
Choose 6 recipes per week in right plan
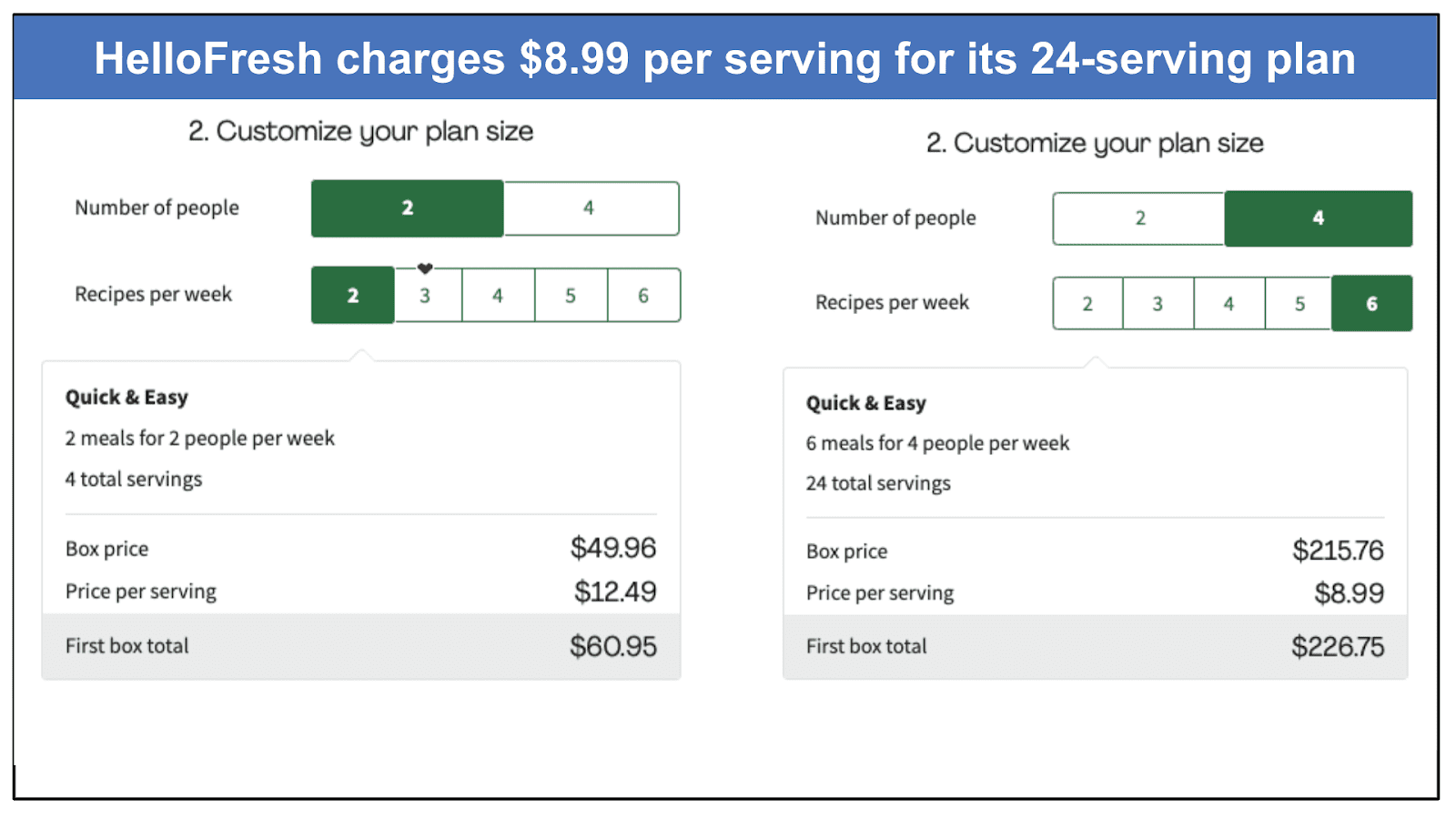[x=1372, y=303]
